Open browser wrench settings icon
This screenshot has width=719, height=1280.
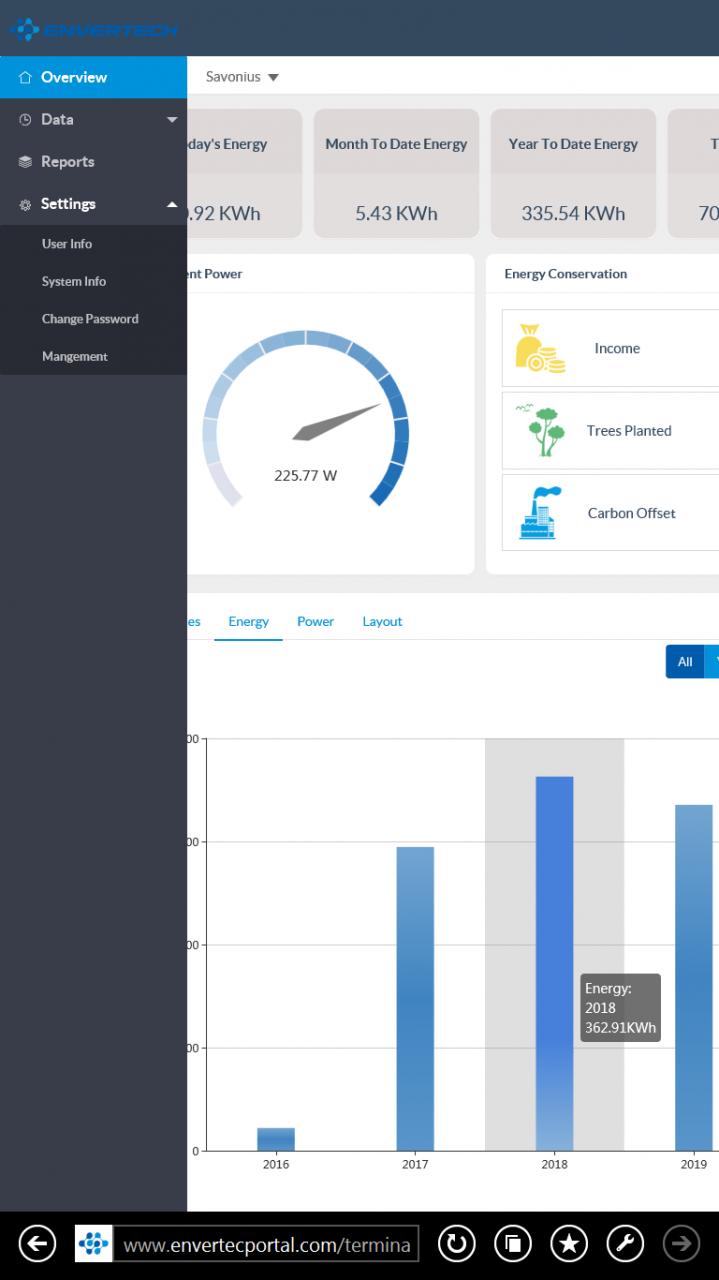(626, 1244)
